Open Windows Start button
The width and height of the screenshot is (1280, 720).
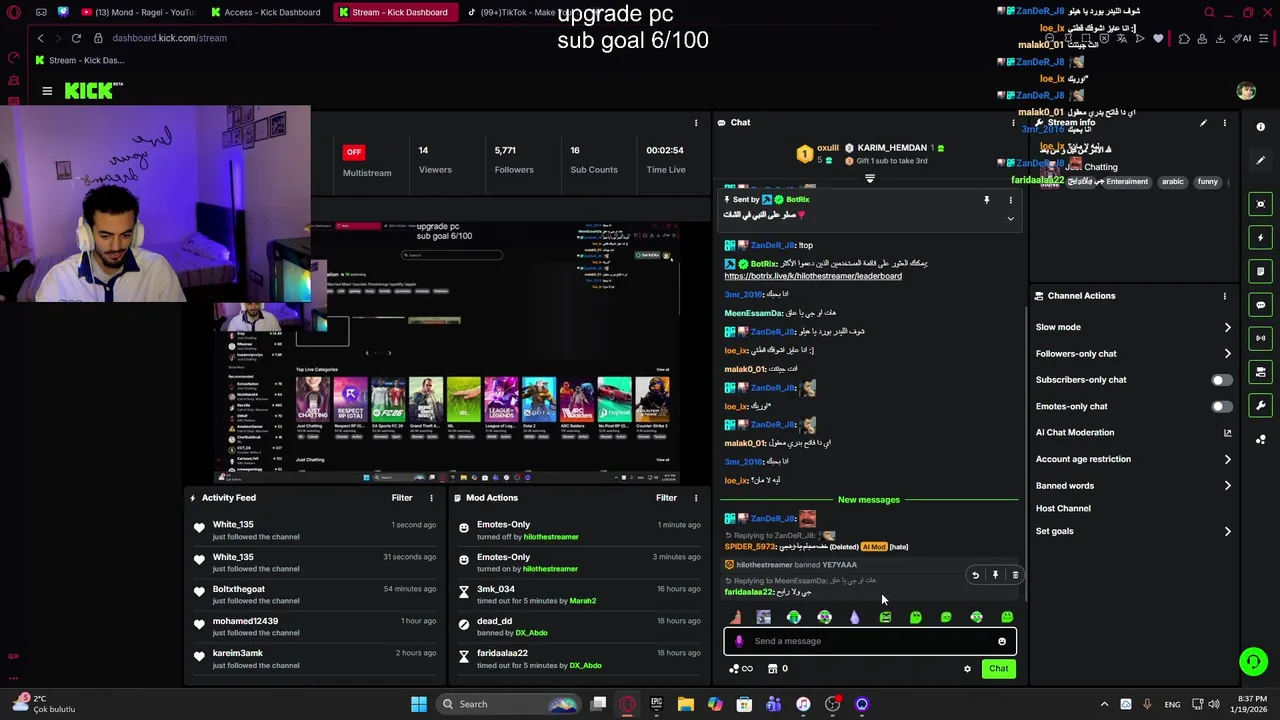[x=419, y=704]
